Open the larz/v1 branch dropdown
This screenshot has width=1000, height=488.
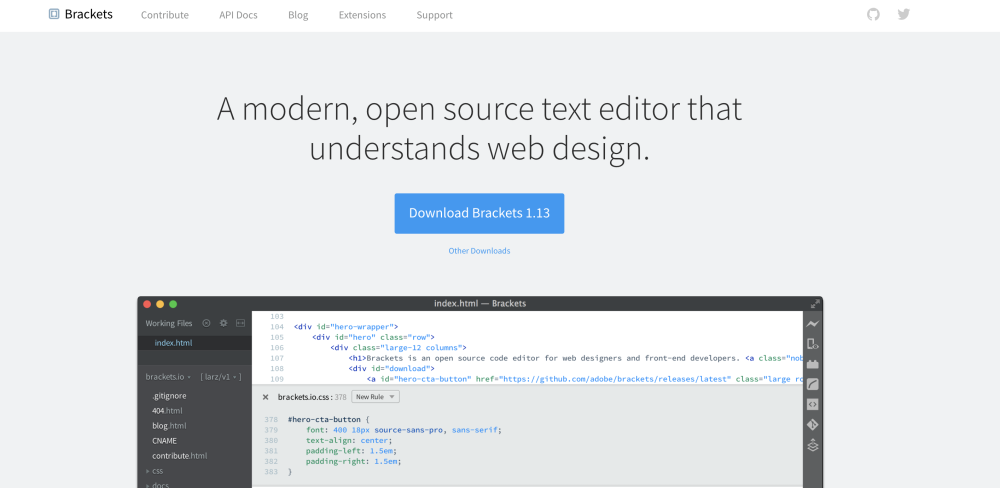tap(221, 377)
